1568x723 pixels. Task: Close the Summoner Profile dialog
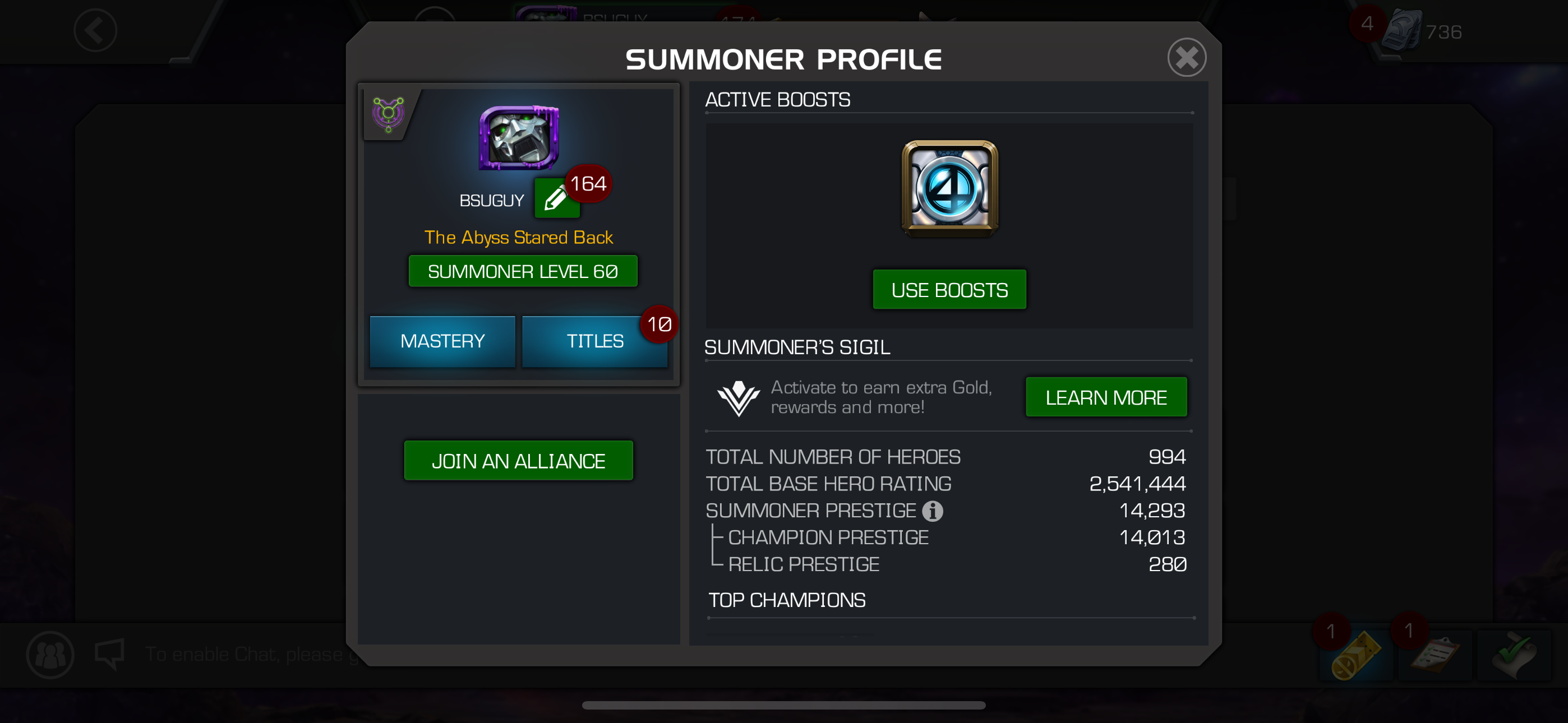tap(1186, 58)
